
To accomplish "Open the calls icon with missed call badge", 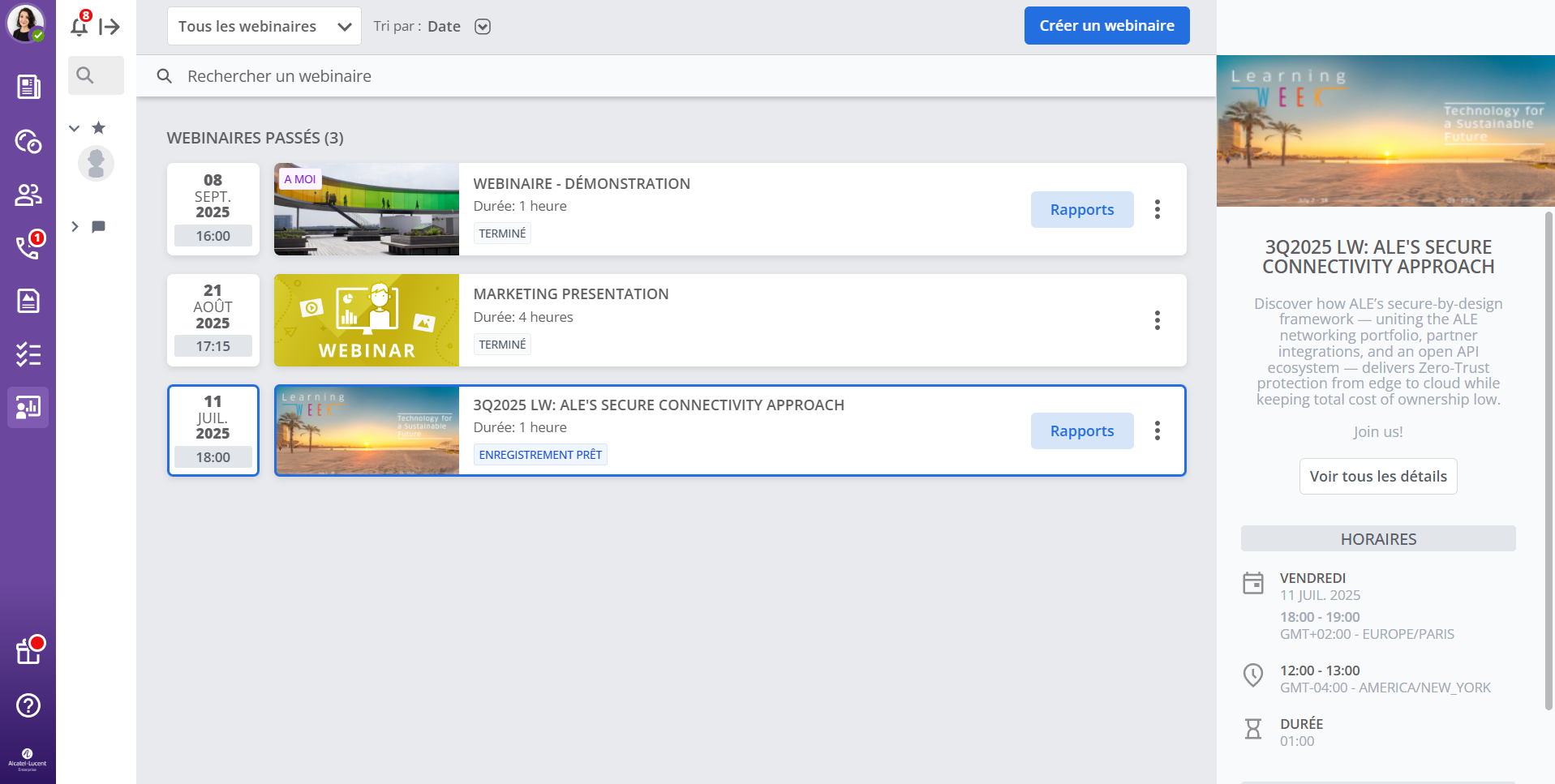I will tap(29, 246).
